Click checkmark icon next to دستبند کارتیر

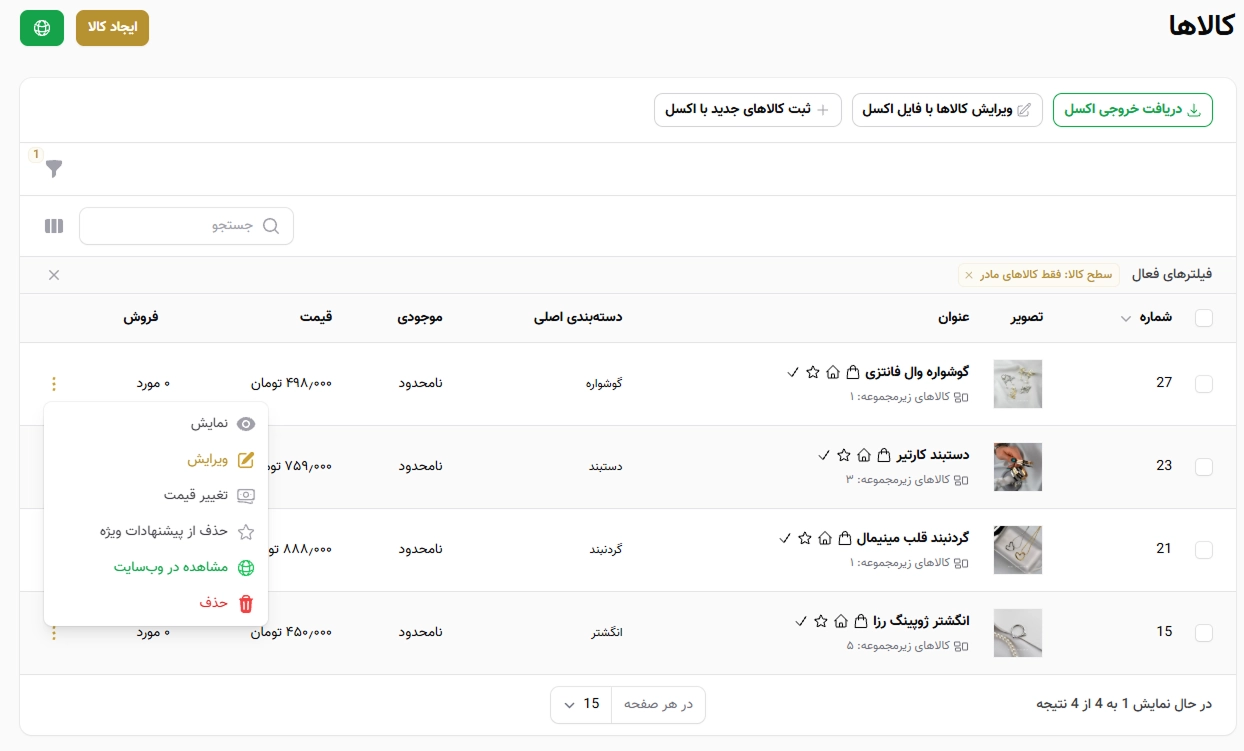pos(824,455)
